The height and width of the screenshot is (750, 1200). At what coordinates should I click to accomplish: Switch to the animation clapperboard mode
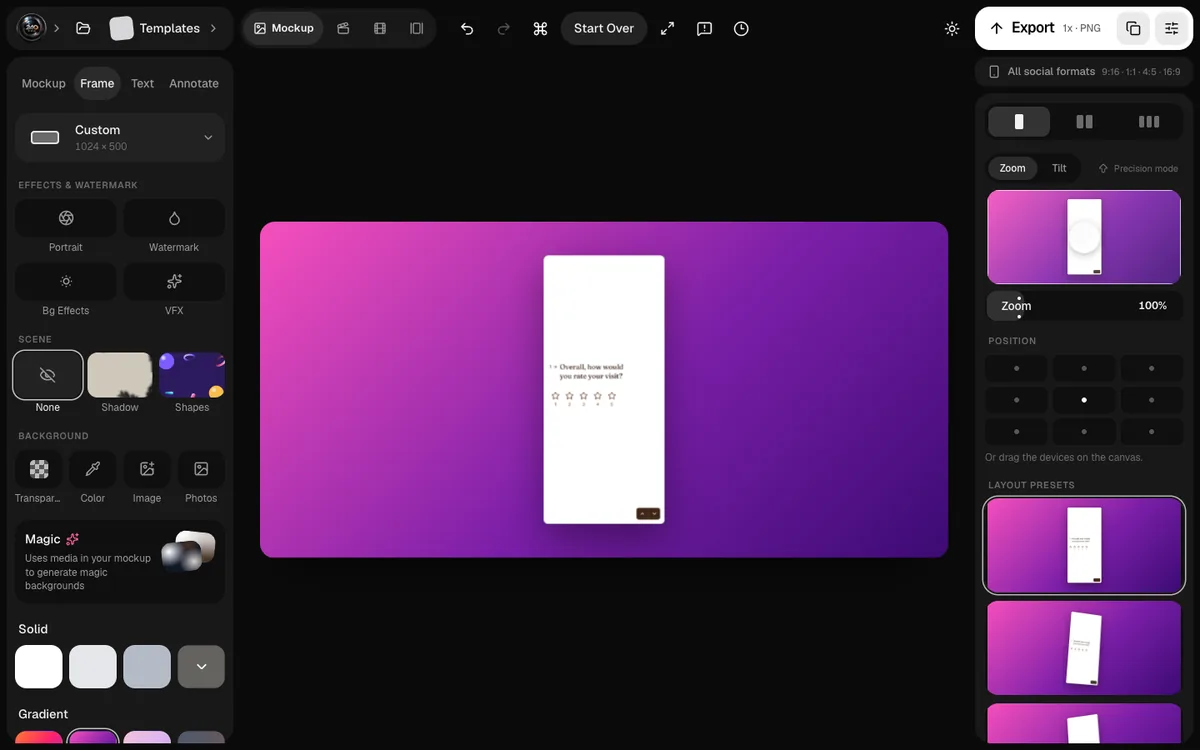pos(343,28)
